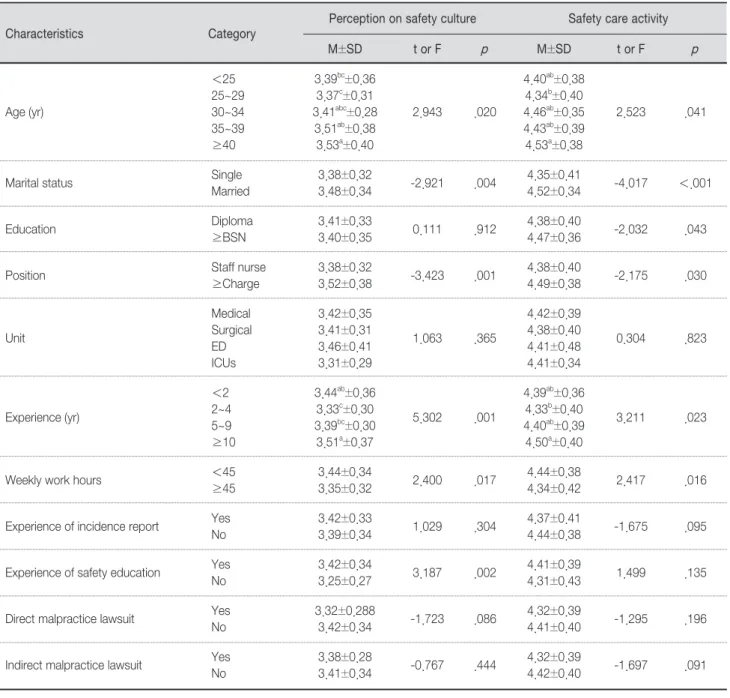Select the 'Position' row label
The image size is (730, 698).
pos(25,276)
